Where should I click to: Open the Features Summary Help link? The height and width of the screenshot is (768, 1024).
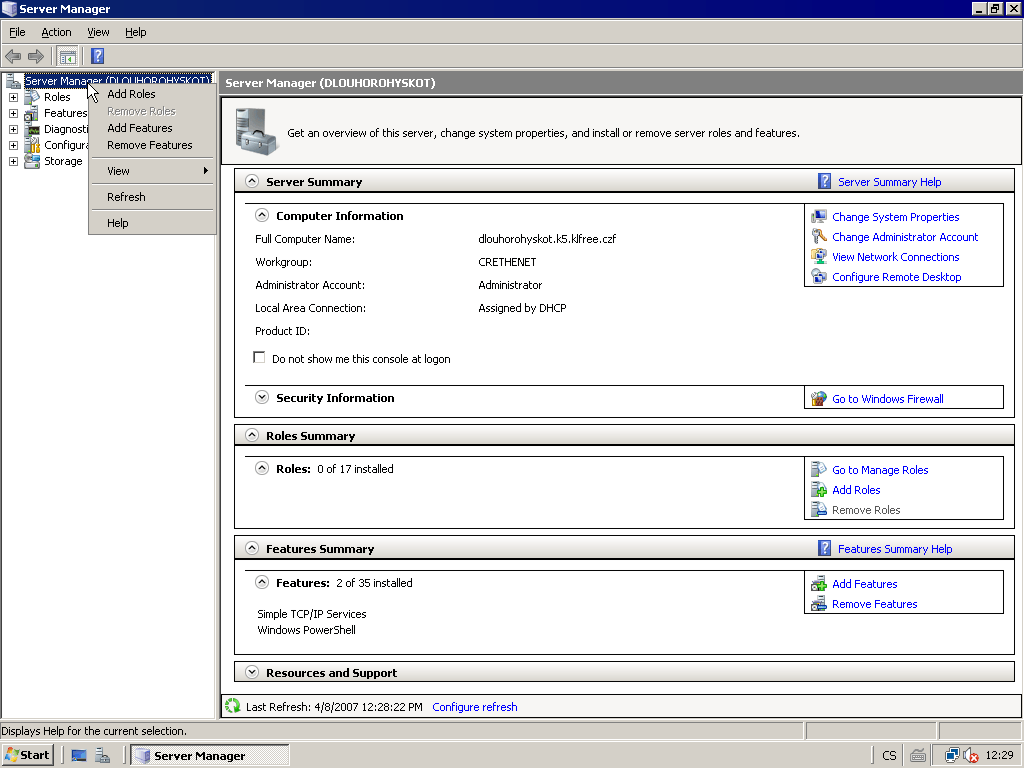click(895, 549)
